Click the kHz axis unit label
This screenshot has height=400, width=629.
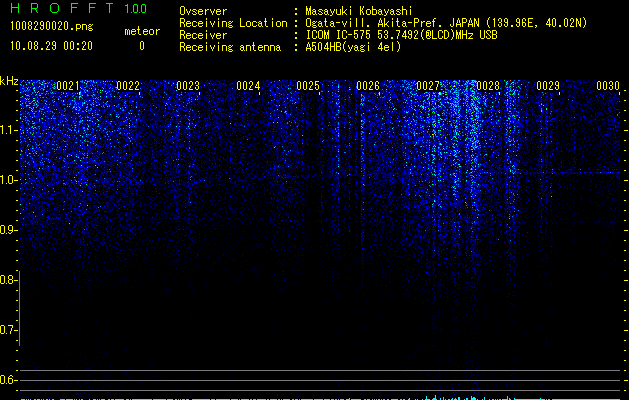(x=9, y=81)
